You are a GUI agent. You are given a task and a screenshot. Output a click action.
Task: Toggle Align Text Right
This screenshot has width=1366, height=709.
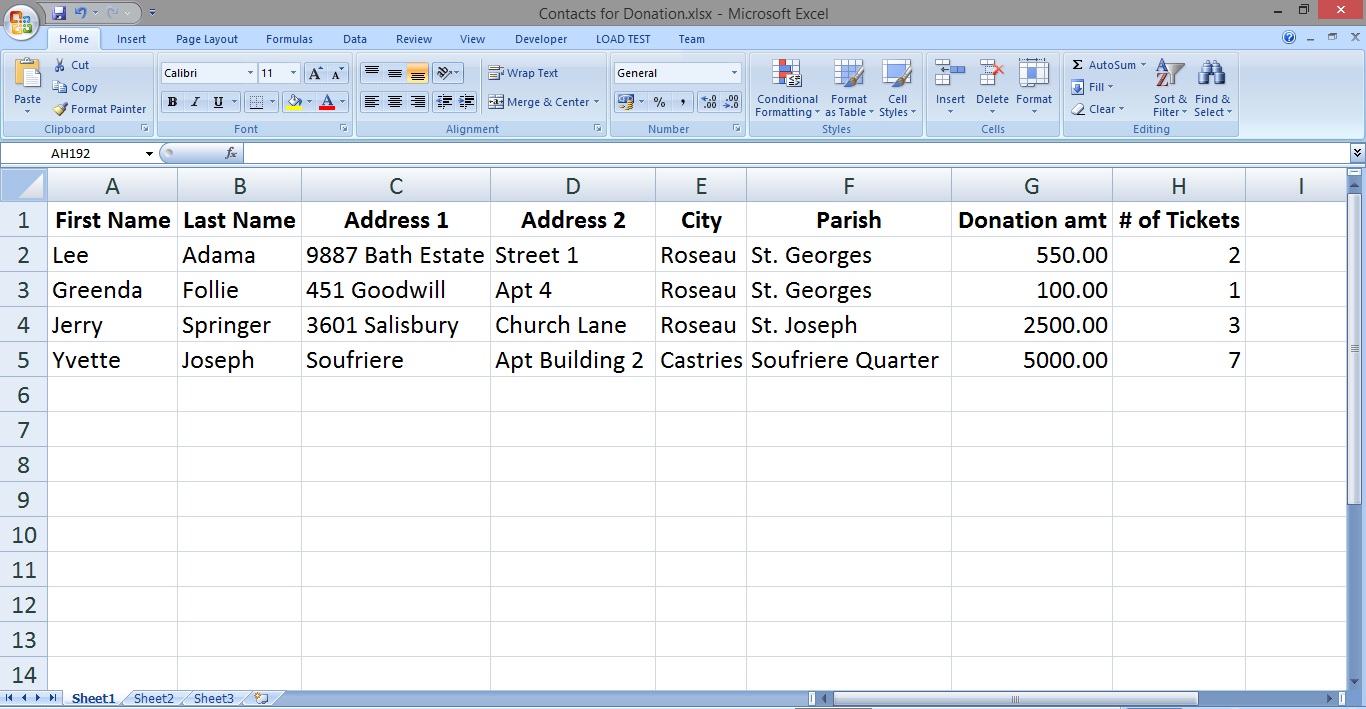(x=418, y=102)
